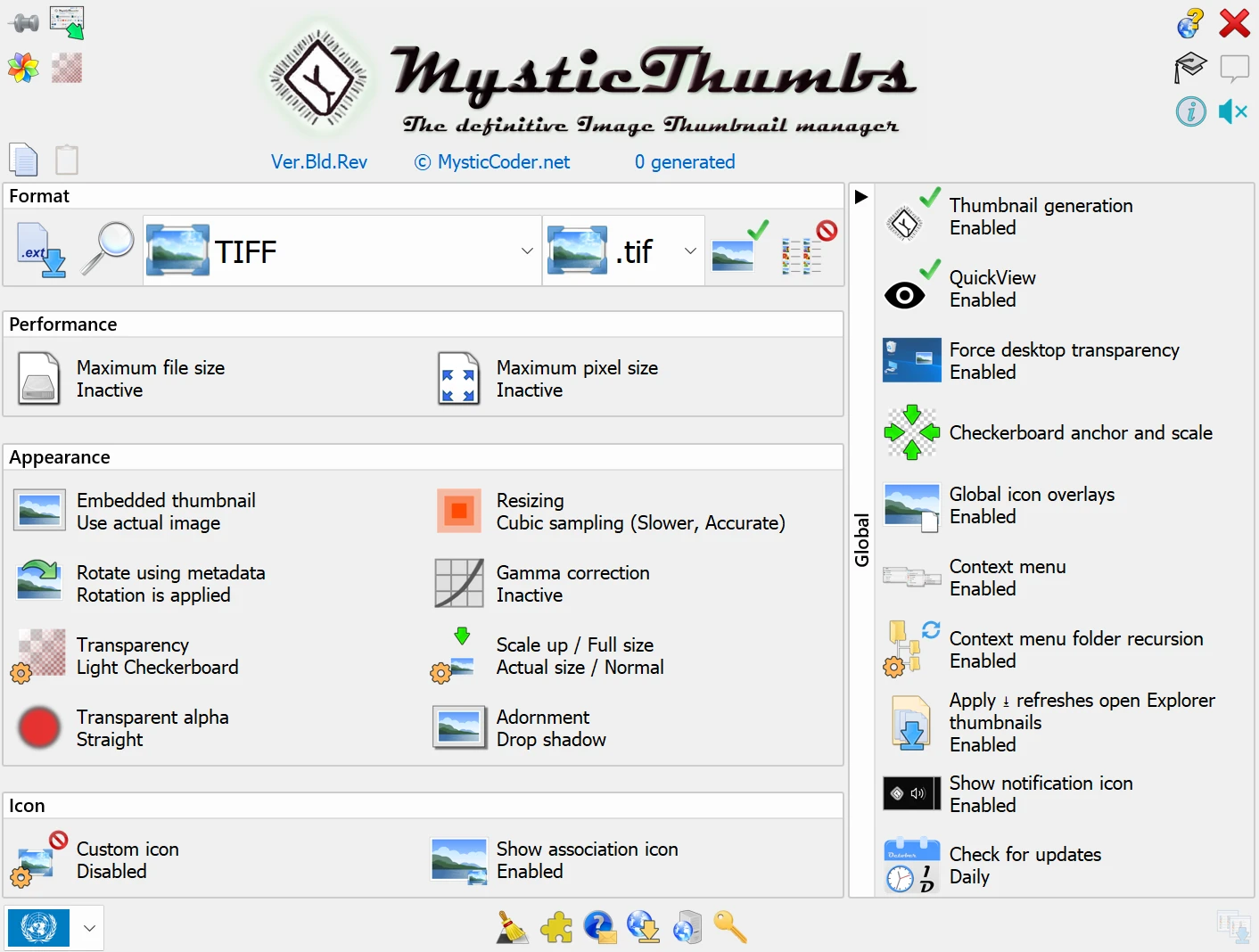The height and width of the screenshot is (952, 1259).
Task: Click the .ext register extension icon
Action: click(x=42, y=250)
